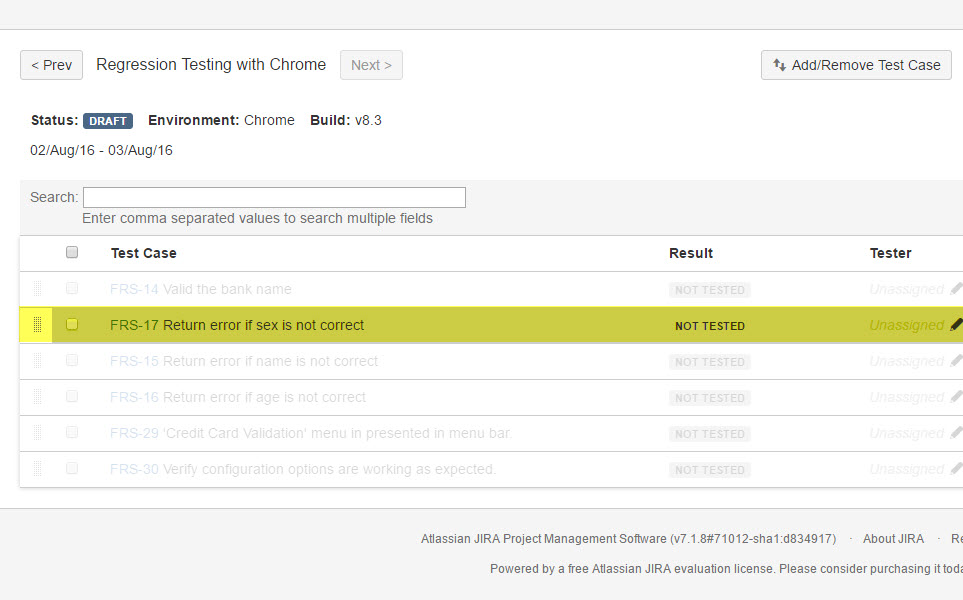The height and width of the screenshot is (600, 963).
Task: Open NOT TESTED result dropdown for FRS-15
Action: [x=709, y=362]
